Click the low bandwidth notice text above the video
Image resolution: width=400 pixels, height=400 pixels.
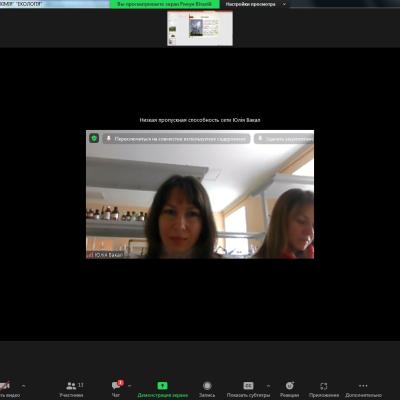200,120
